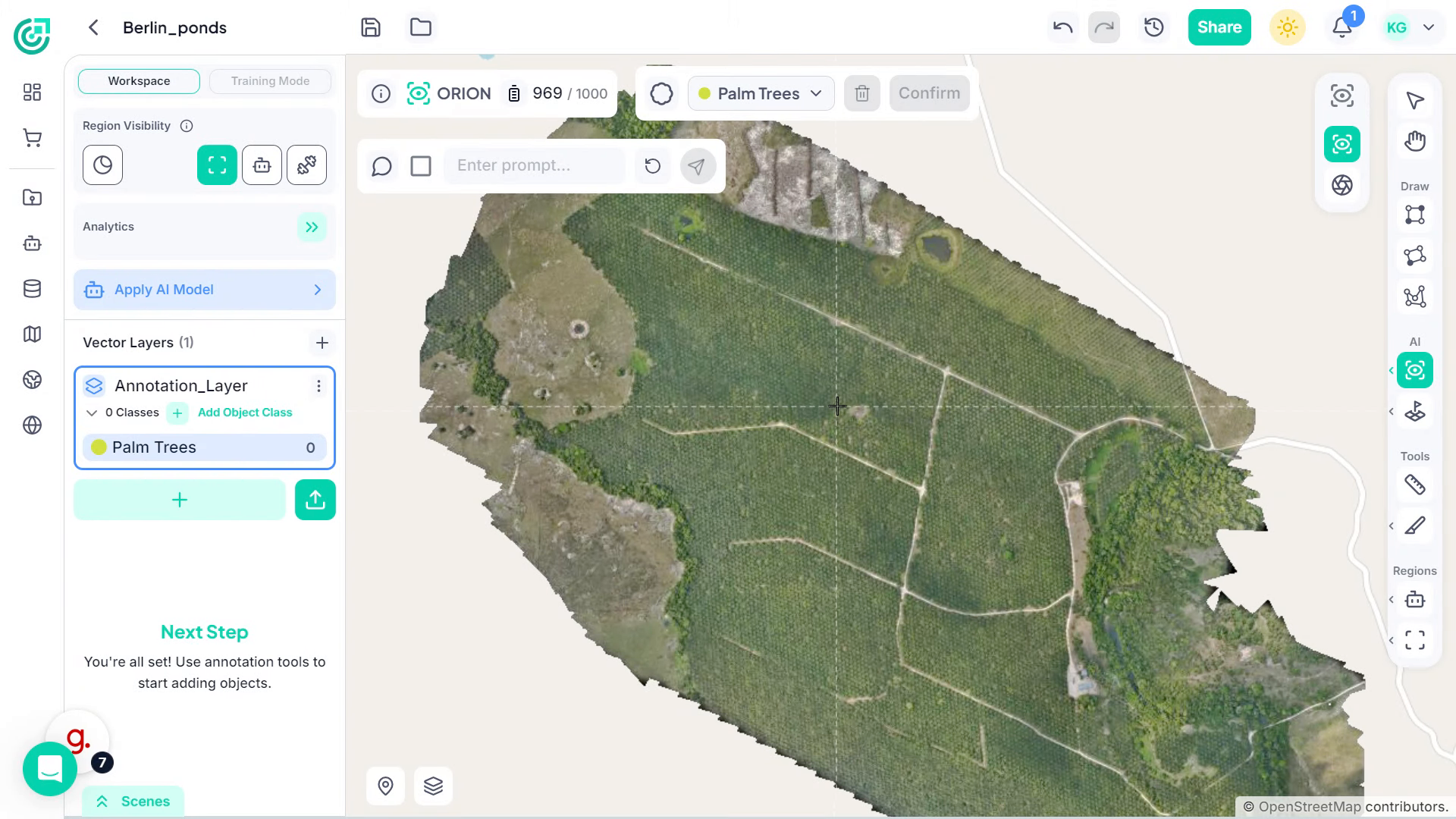Toggle region visibility time-based view
The width and height of the screenshot is (1456, 819).
102,165
